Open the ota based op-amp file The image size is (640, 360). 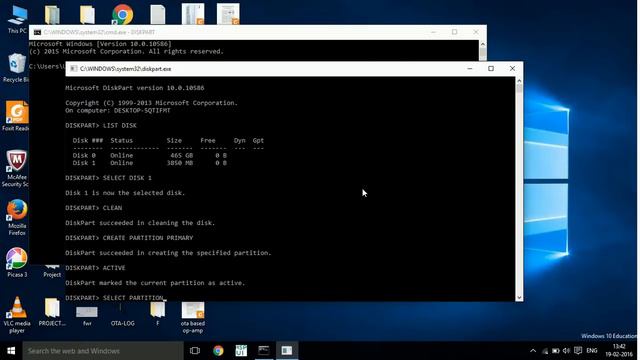click(193, 318)
